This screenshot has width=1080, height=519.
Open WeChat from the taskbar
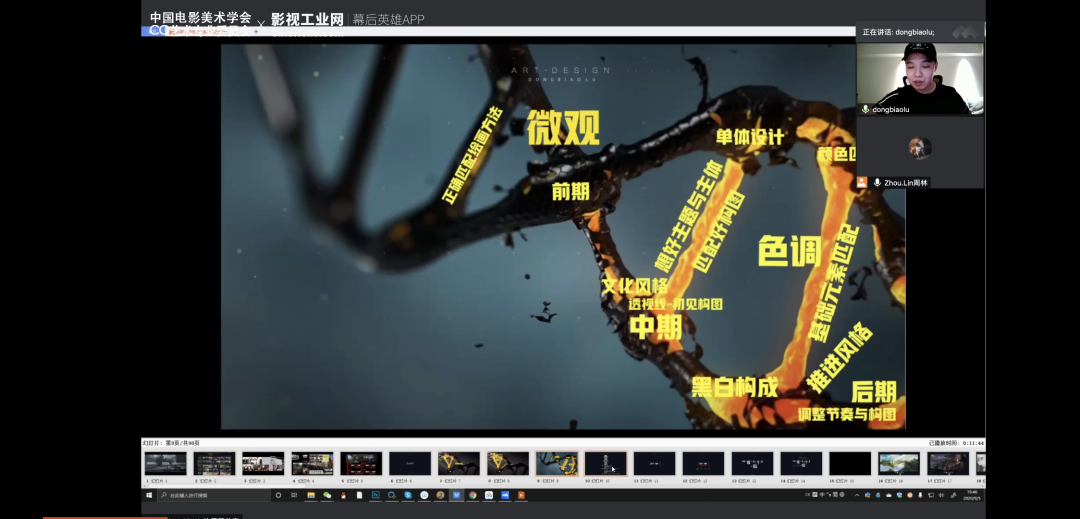tap(327, 495)
